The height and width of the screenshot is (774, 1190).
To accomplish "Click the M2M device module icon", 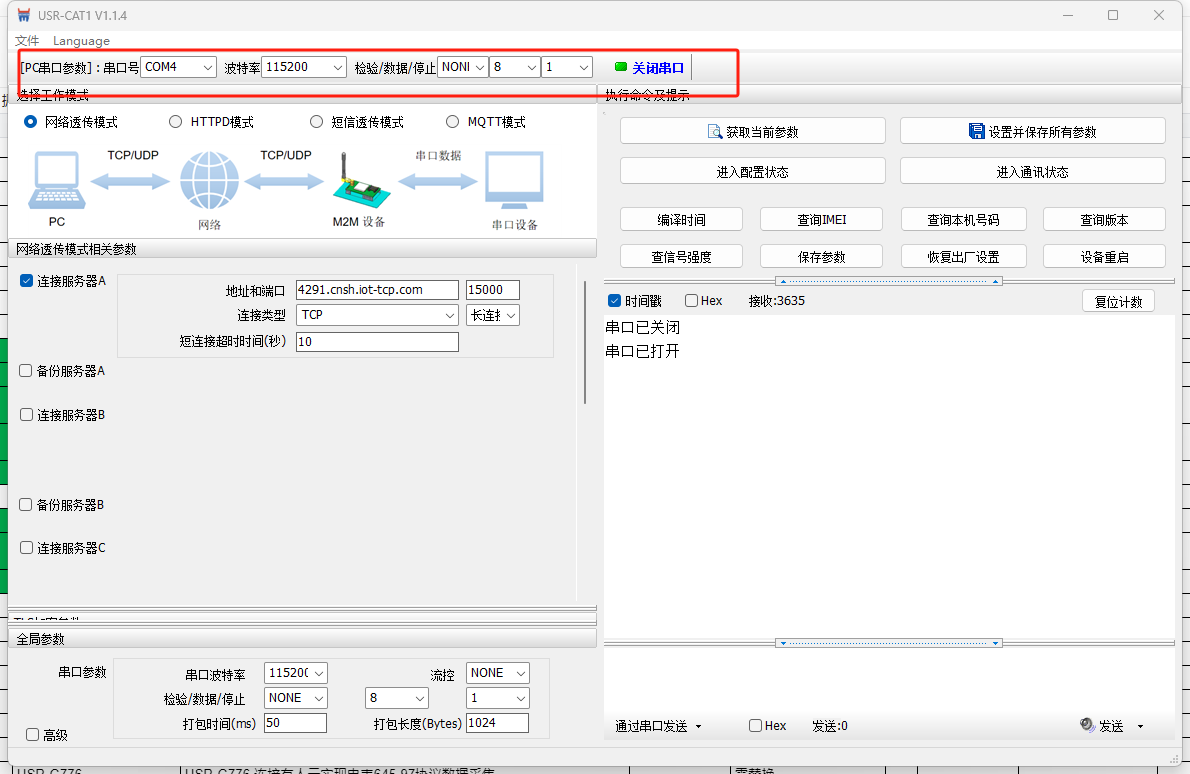I will point(361,182).
